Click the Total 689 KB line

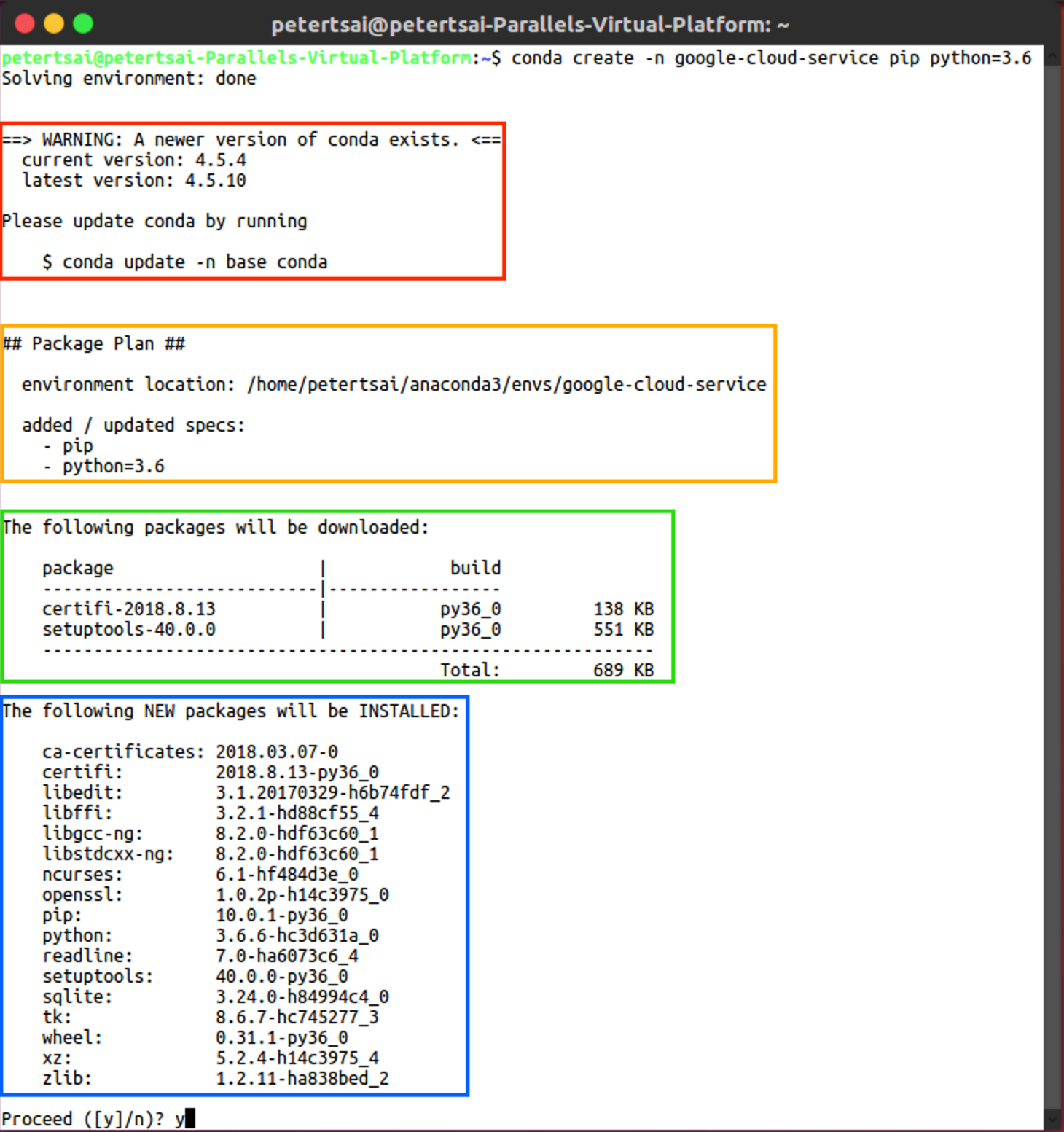(547, 671)
